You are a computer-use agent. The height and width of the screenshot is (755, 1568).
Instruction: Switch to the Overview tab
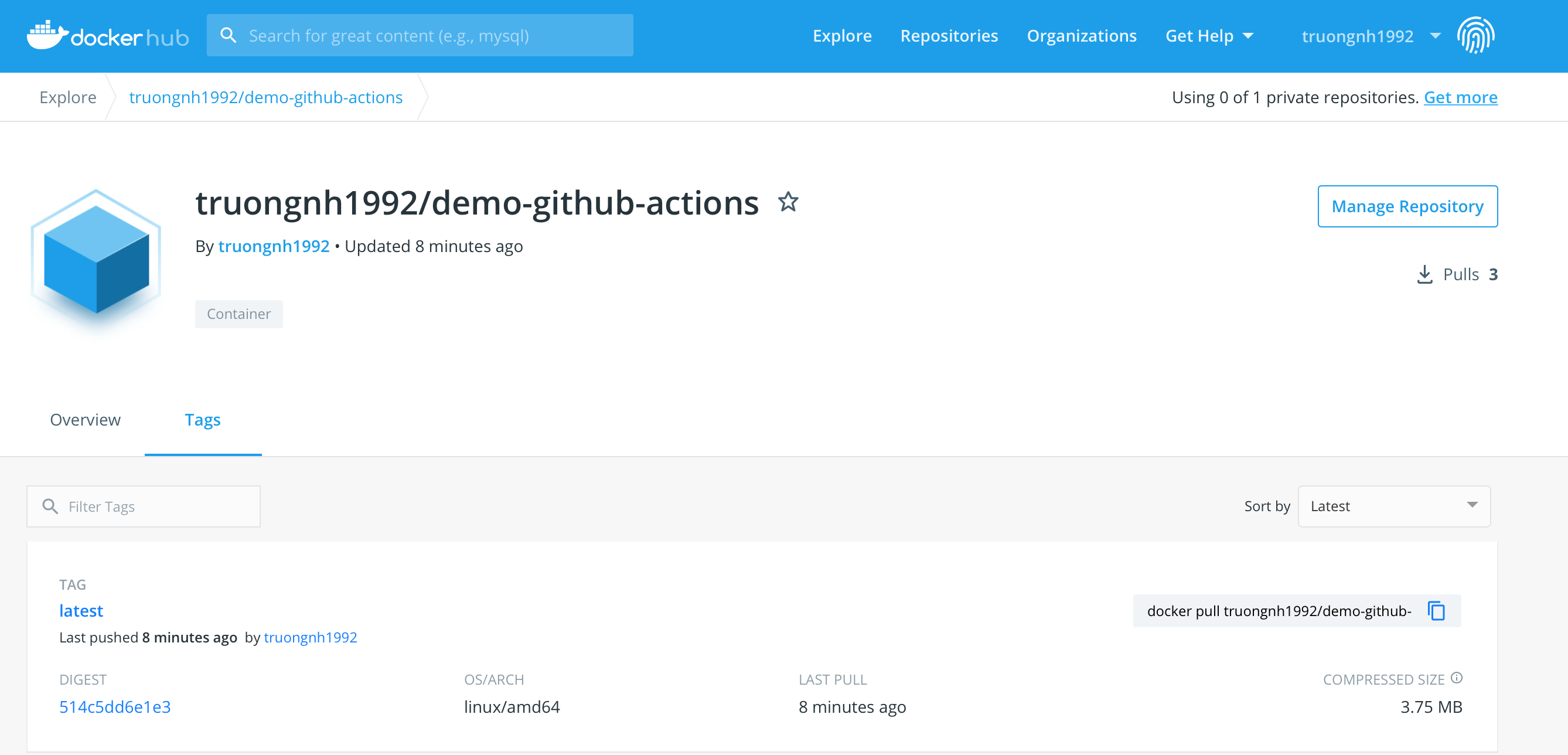[85, 420]
